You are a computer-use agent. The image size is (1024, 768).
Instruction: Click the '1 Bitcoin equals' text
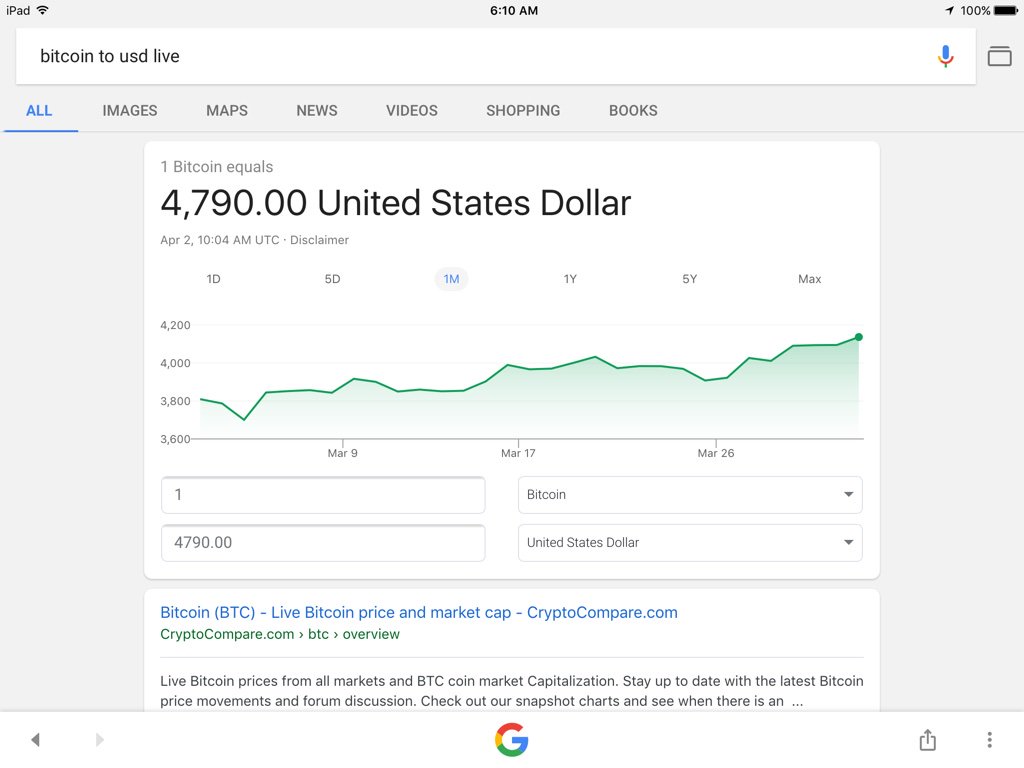tap(217, 167)
